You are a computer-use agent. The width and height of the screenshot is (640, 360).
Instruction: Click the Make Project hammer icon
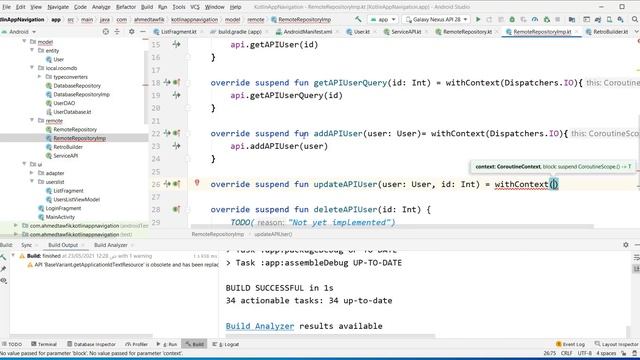[358, 19]
